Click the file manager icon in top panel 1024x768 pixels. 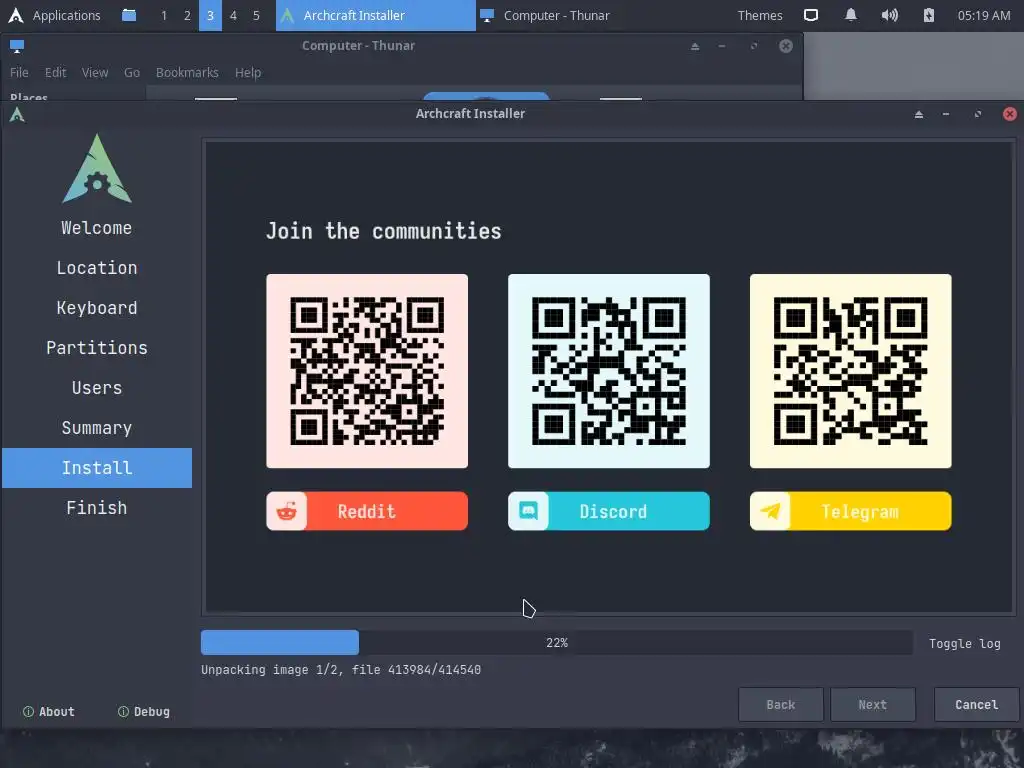pos(129,15)
